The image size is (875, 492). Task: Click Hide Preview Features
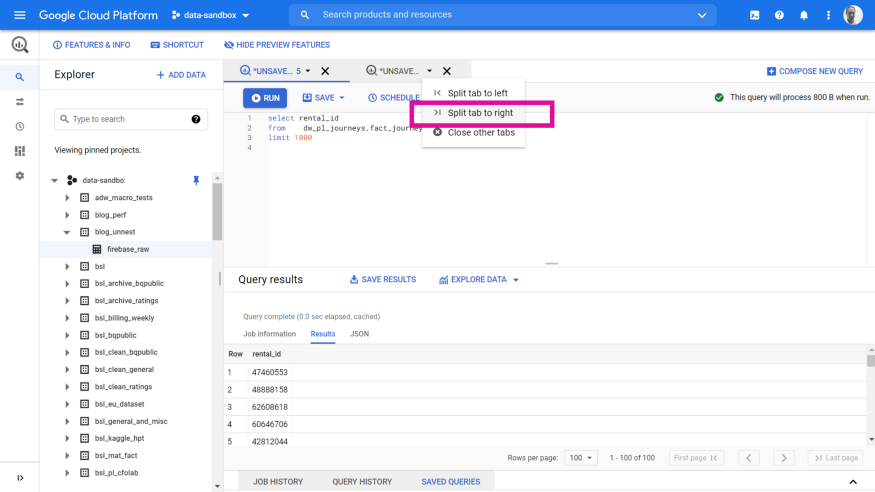277,45
